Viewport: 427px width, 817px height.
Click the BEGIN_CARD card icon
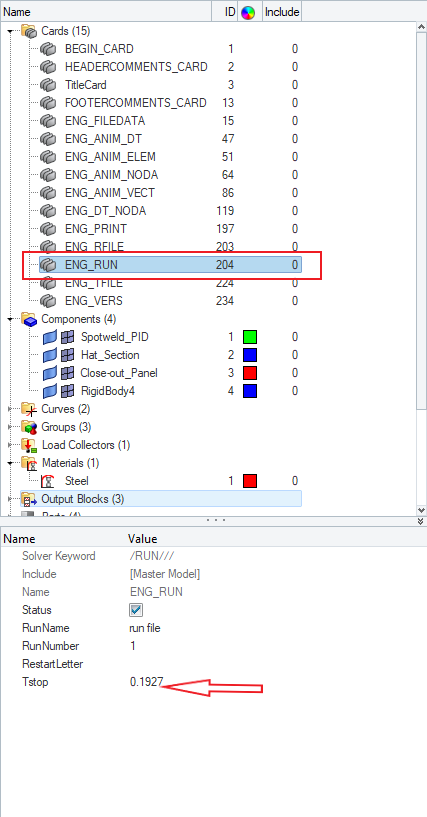(x=48, y=49)
